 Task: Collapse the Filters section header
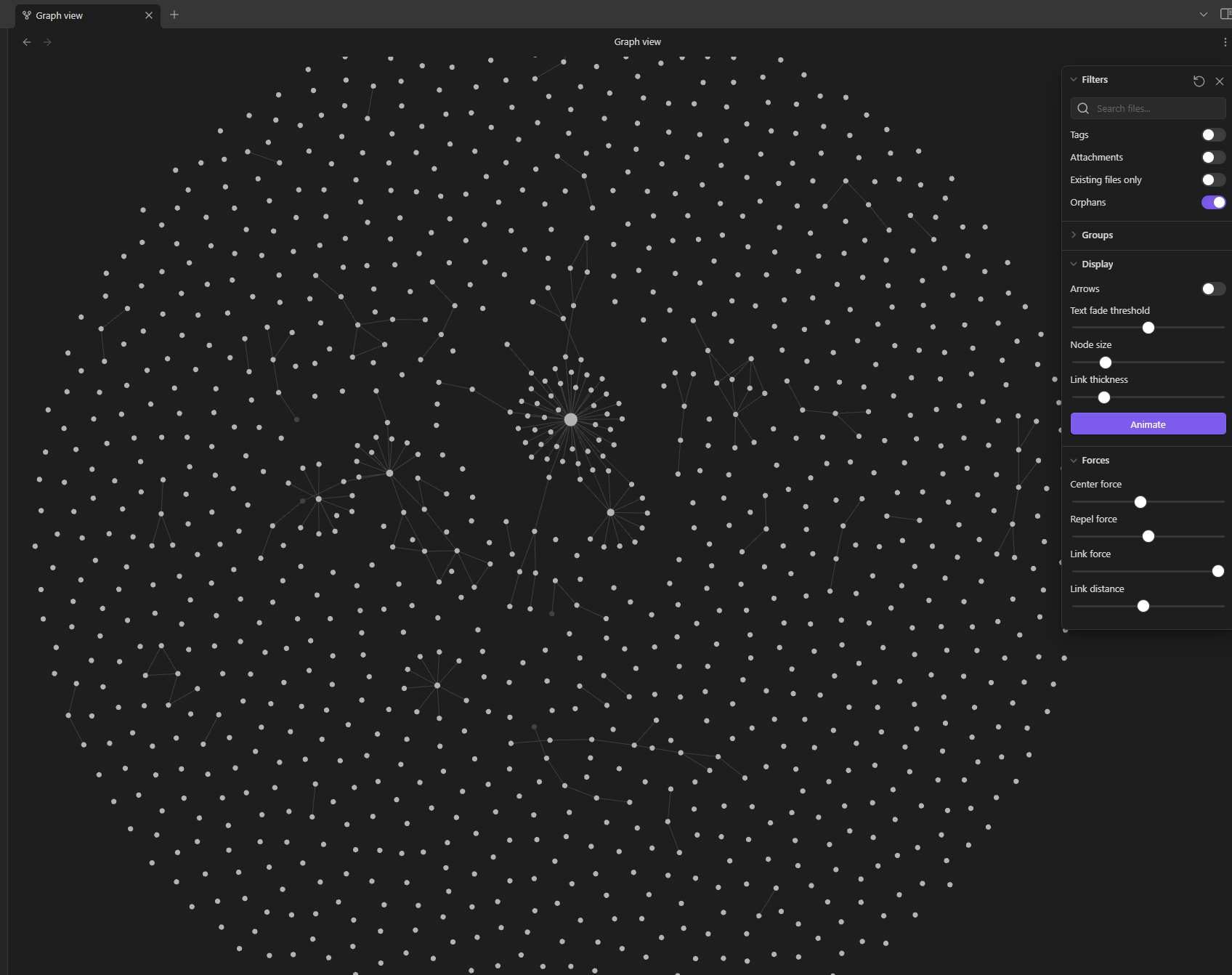(x=1074, y=79)
